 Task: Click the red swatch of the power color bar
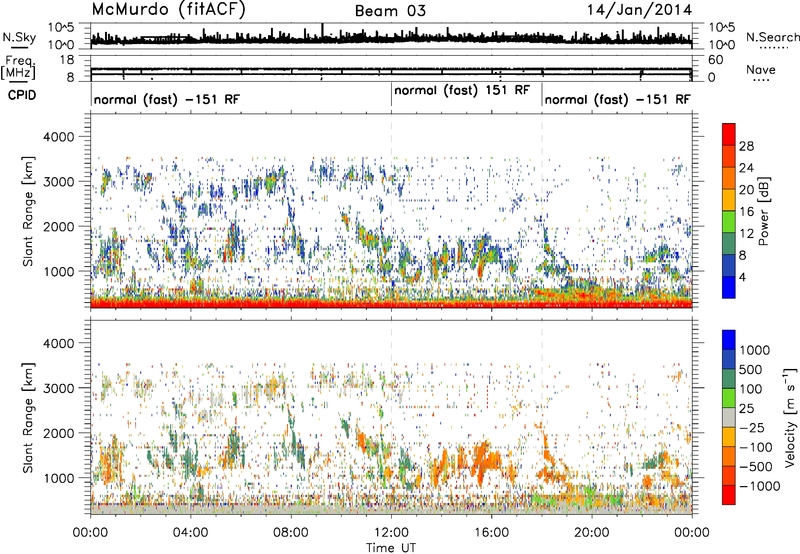[x=729, y=134]
